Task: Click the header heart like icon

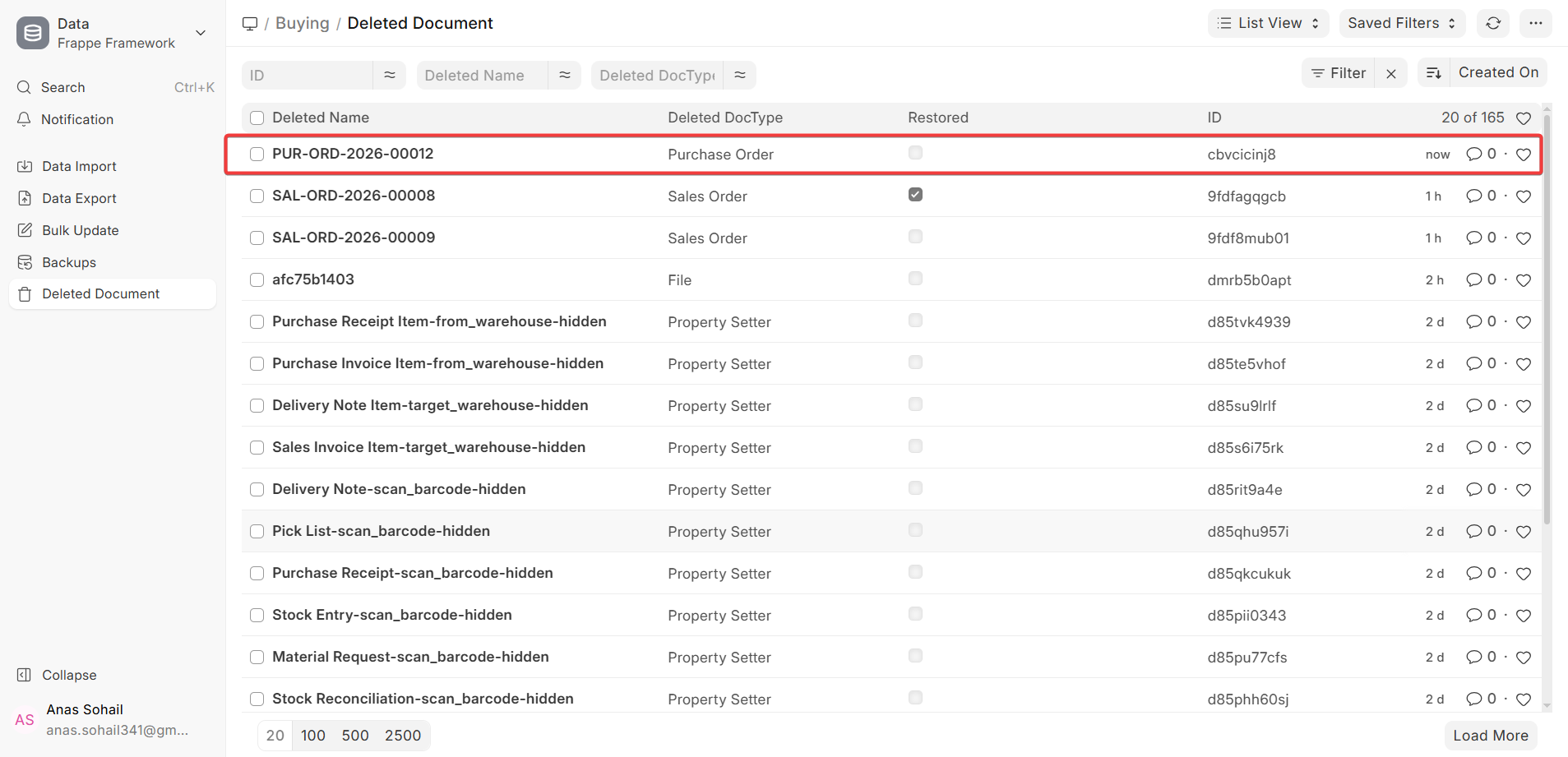Action: pyautogui.click(x=1523, y=118)
